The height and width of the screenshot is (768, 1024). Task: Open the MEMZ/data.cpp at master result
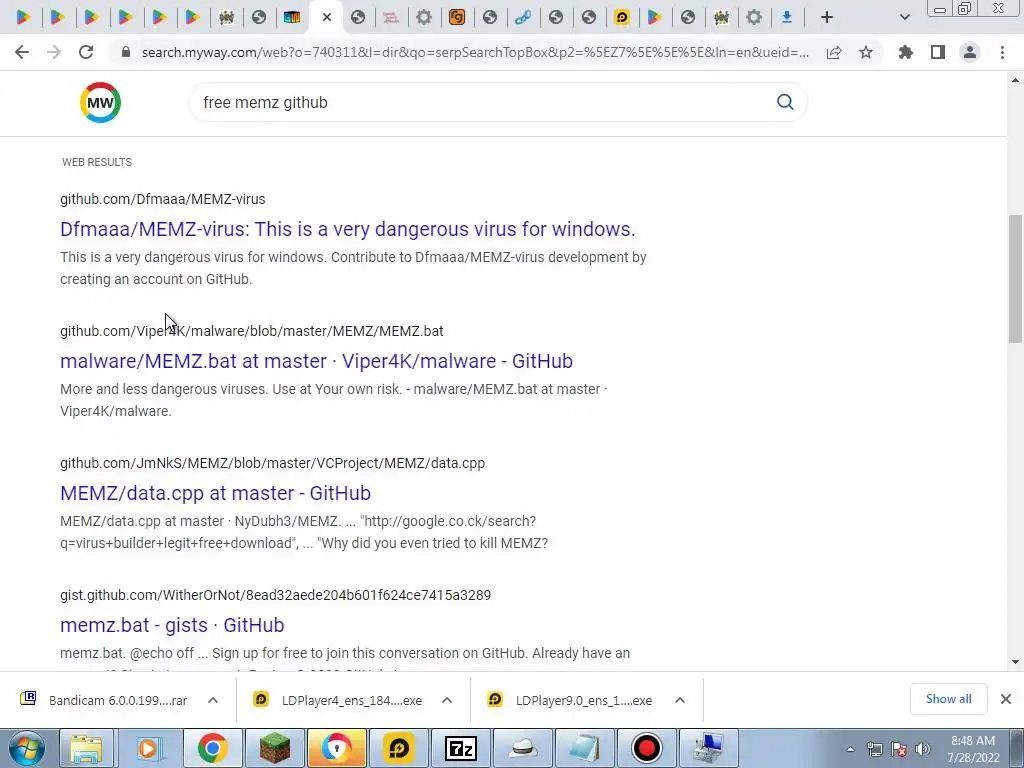point(216,493)
